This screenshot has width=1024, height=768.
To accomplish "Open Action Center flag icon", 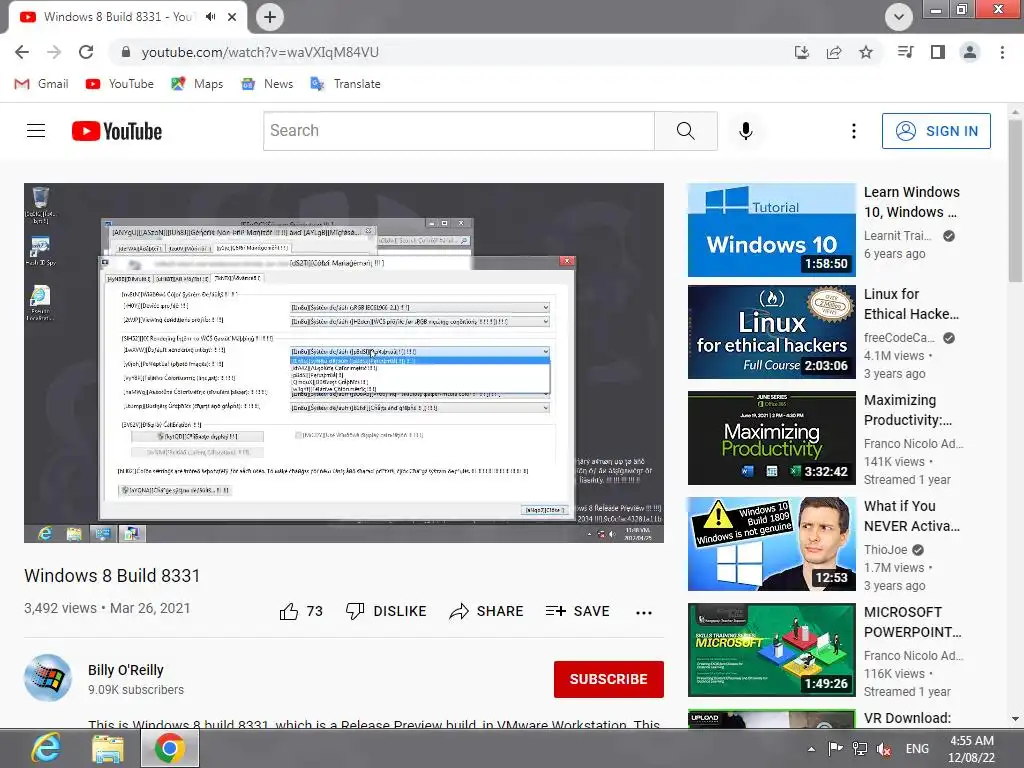I will click(835, 748).
